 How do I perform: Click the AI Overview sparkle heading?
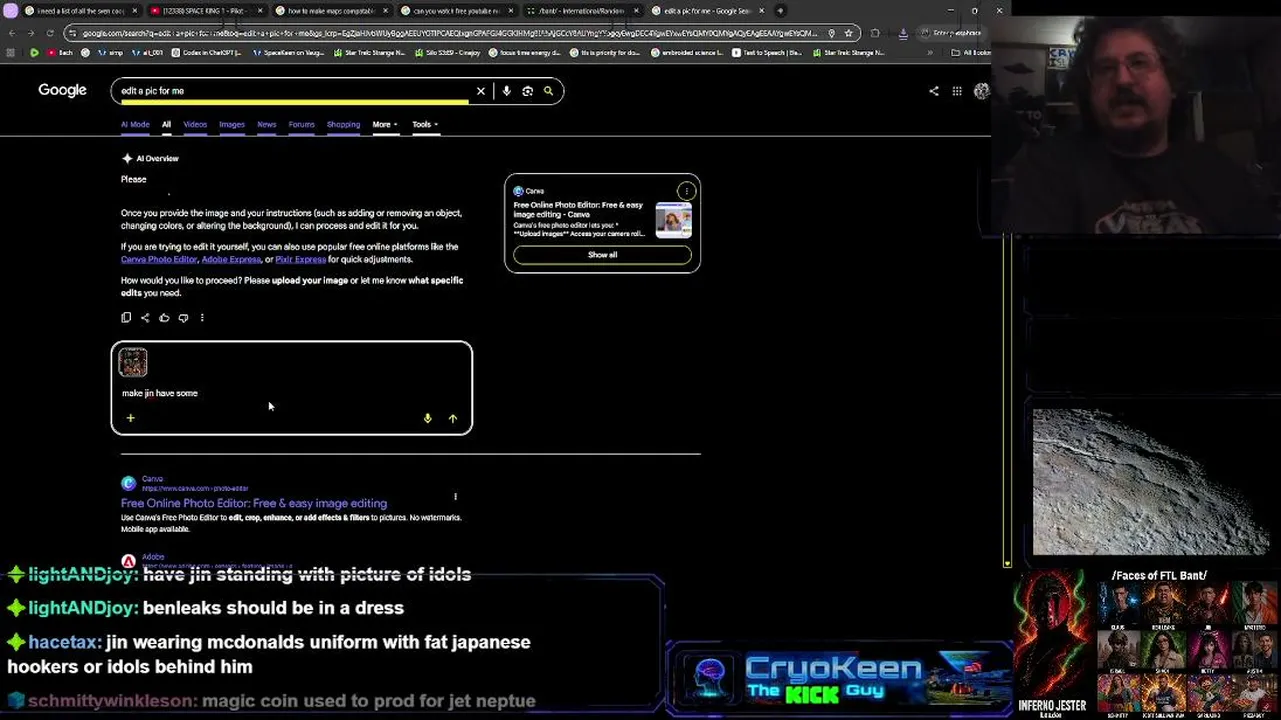[150, 159]
